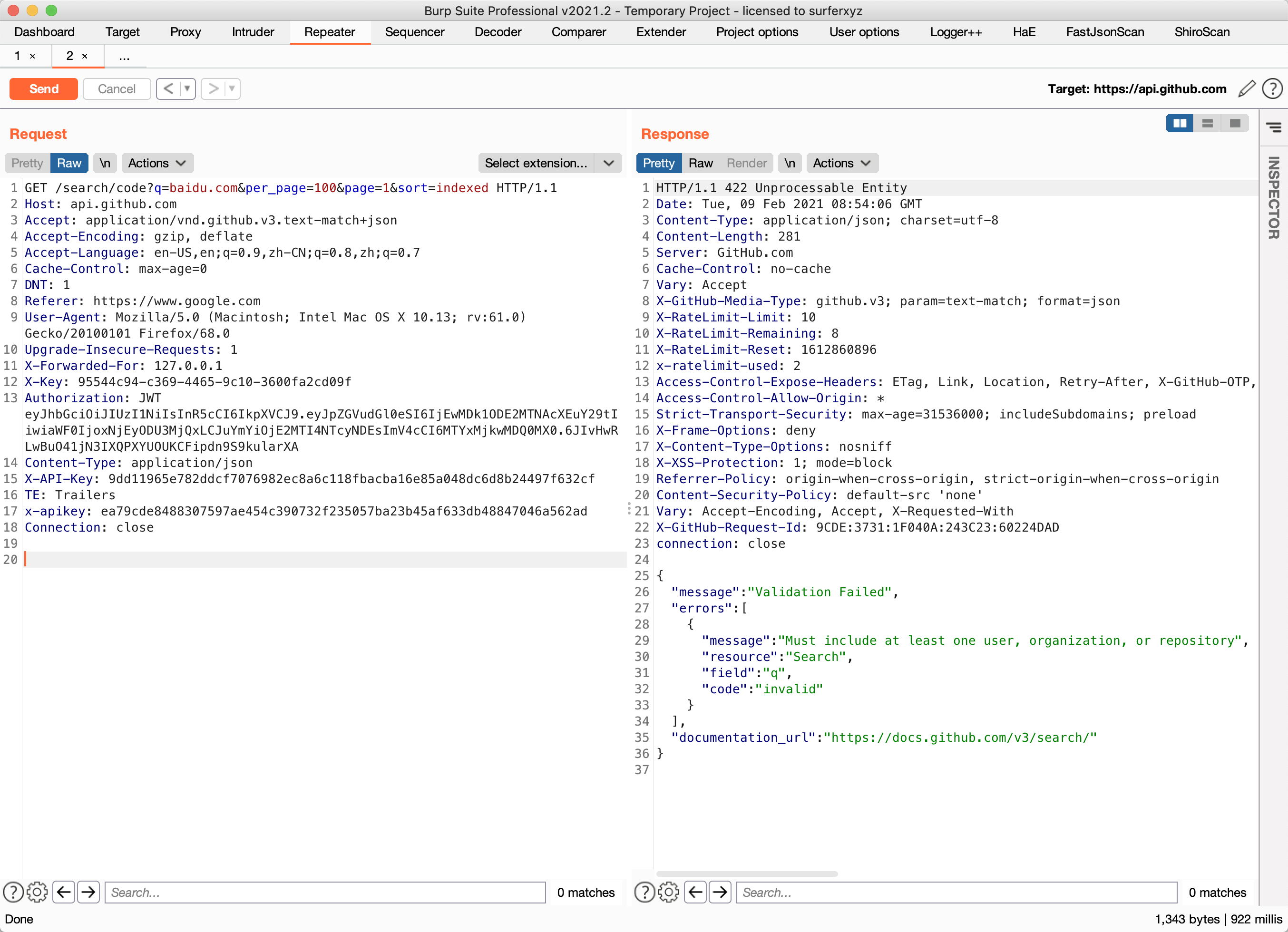Select the stacked layout view icon
The width and height of the screenshot is (1288, 932).
tap(1207, 123)
